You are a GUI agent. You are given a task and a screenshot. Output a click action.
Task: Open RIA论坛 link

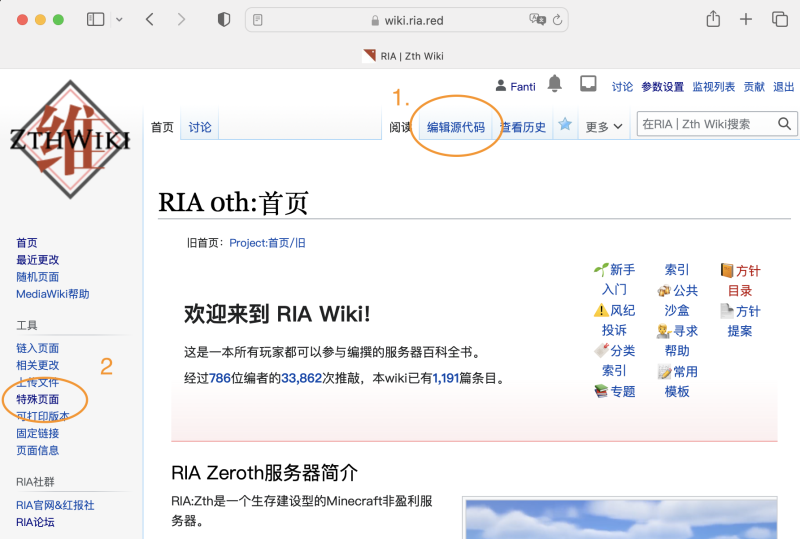(35, 522)
